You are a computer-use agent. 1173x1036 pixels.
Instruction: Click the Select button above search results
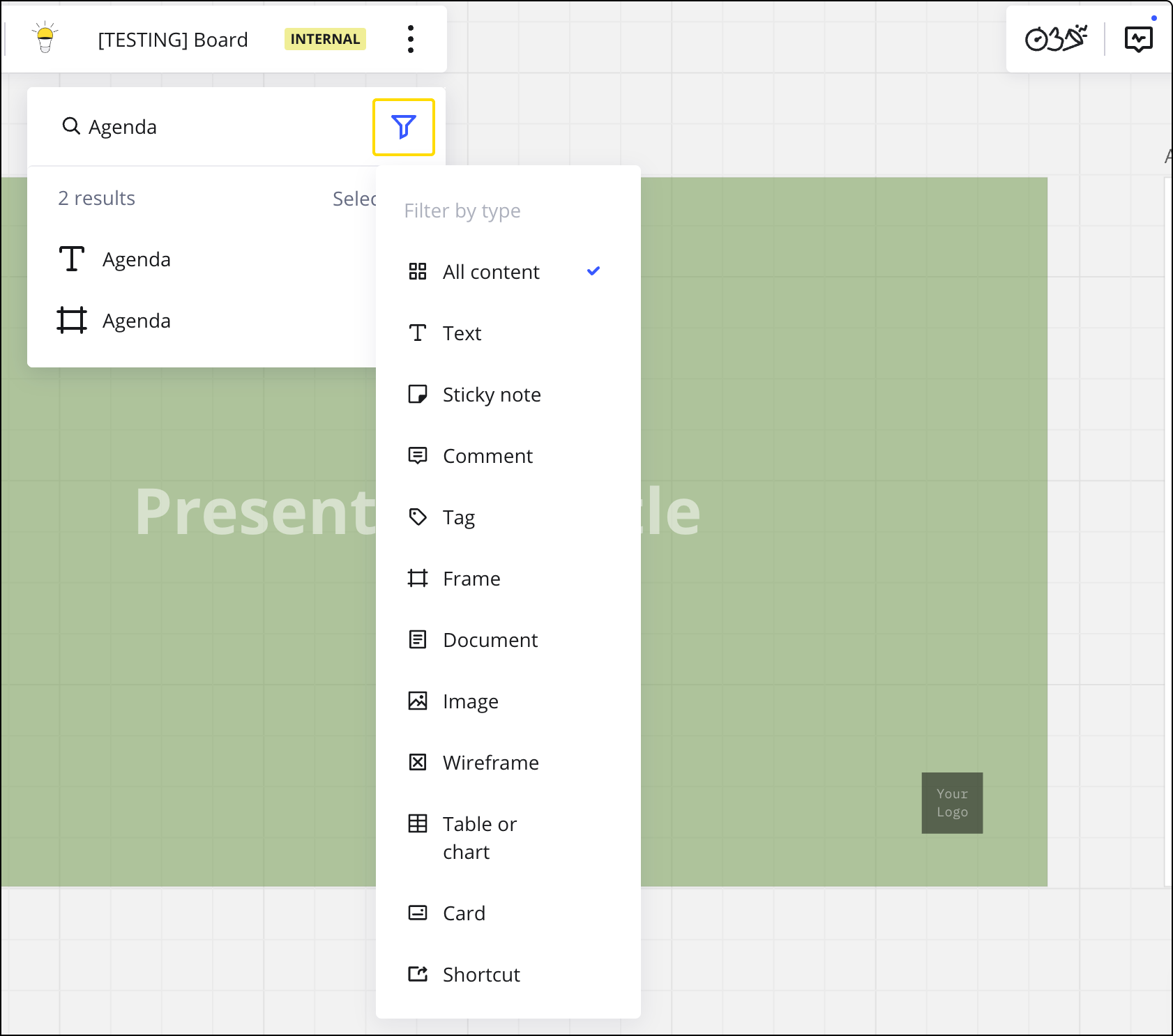357,198
